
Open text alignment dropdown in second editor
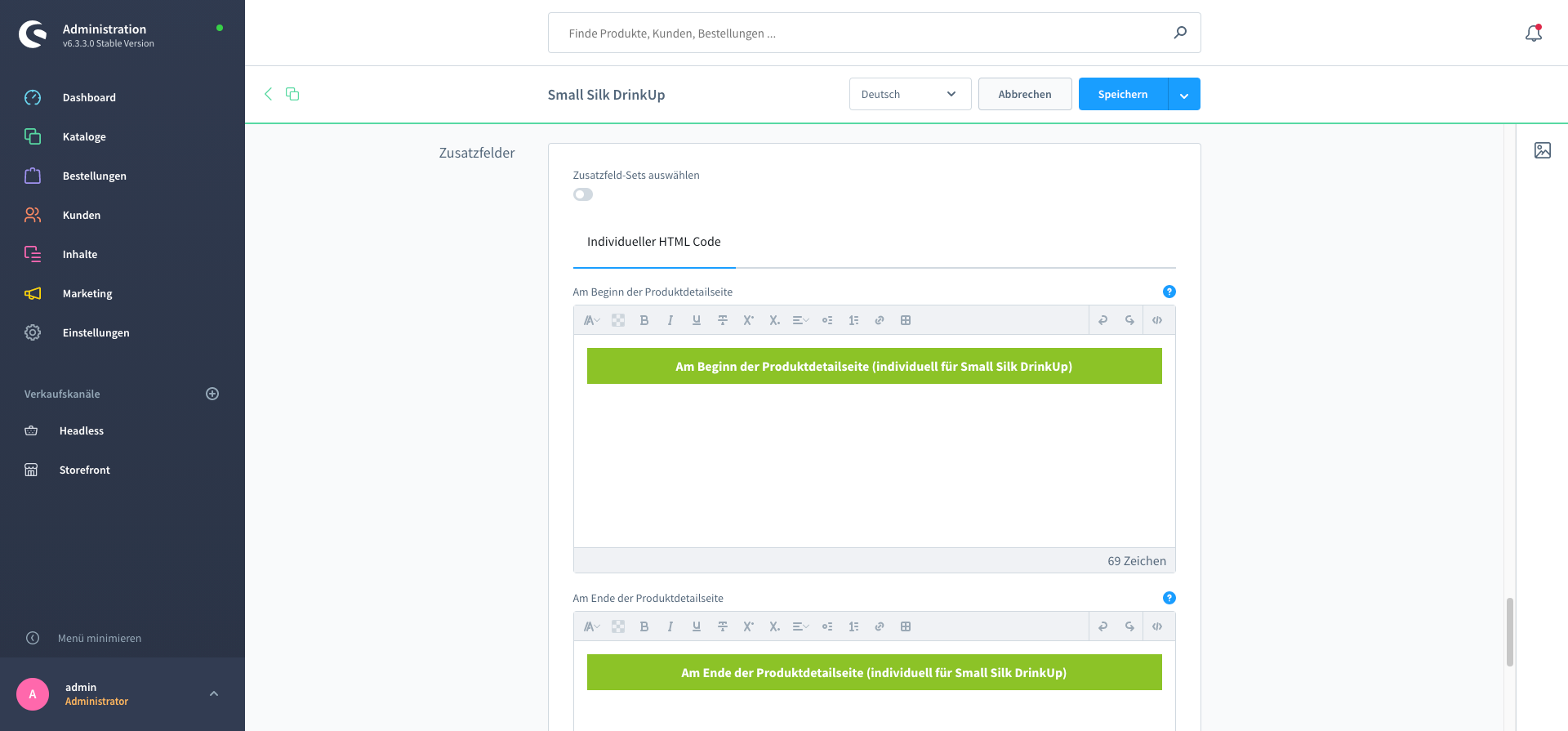pos(801,626)
